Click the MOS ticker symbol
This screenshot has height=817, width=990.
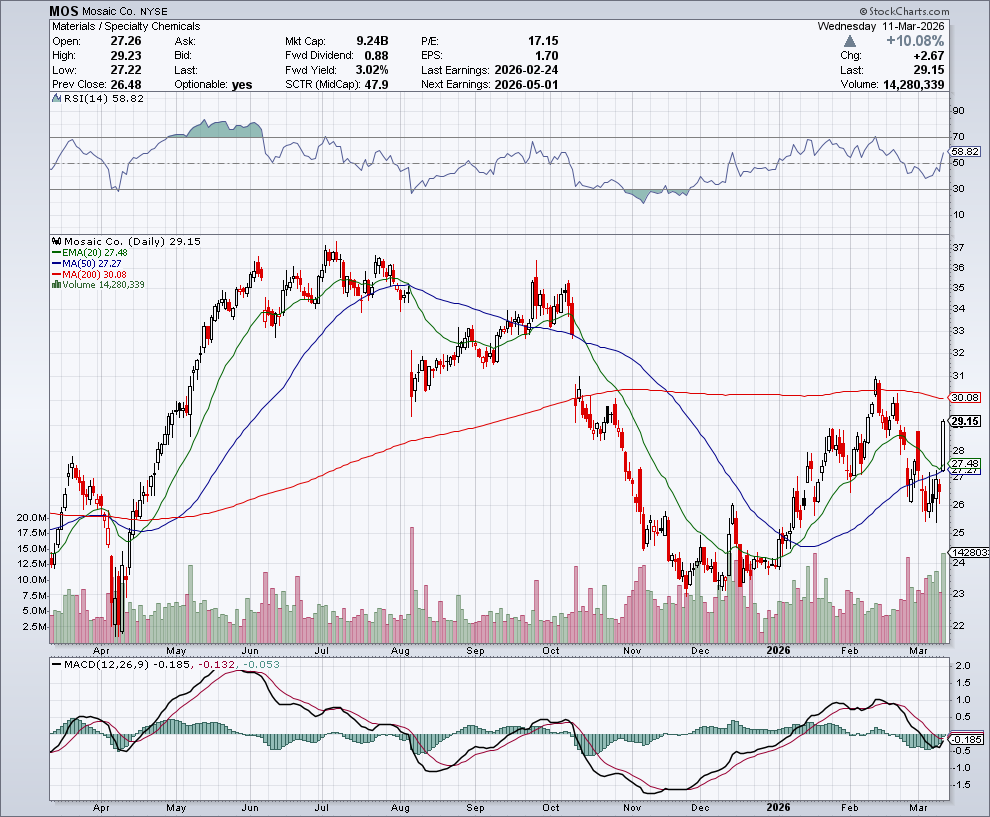[x=64, y=11]
